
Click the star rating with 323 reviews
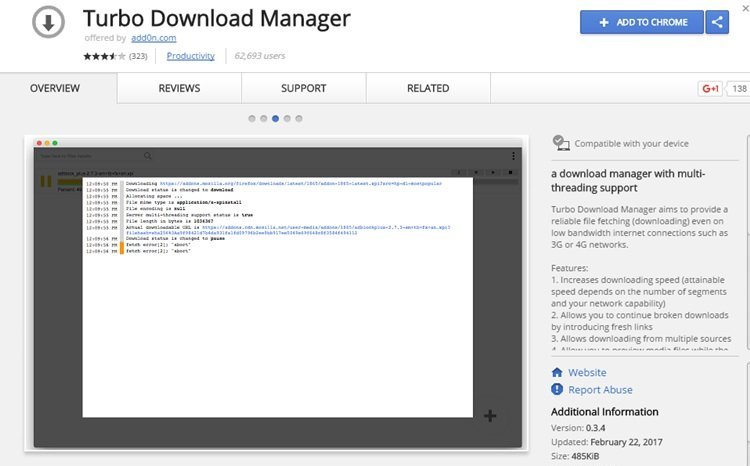[115, 56]
